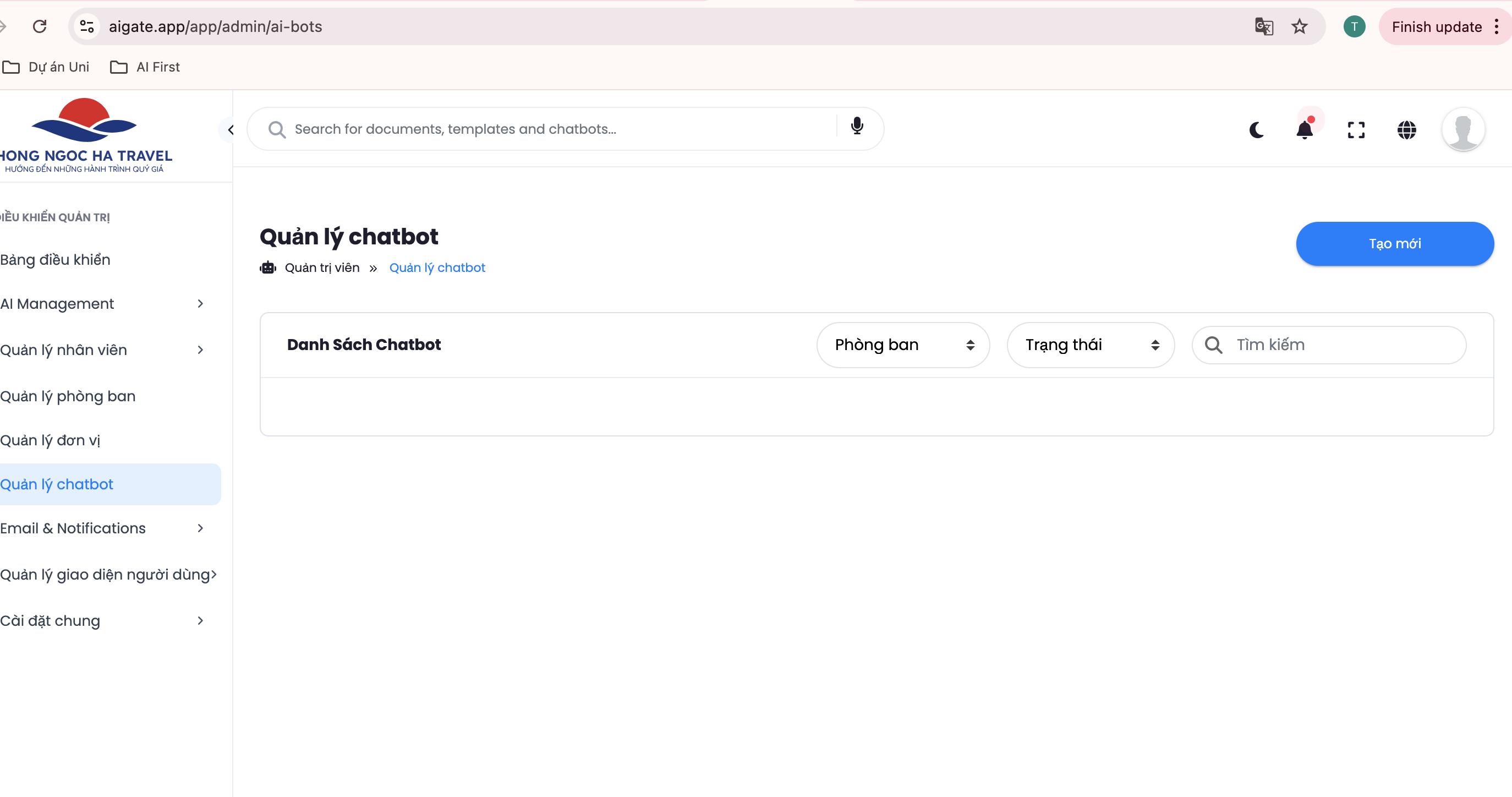Open notifications via the bell icon
The width and height of the screenshot is (1512, 797).
(1304, 130)
